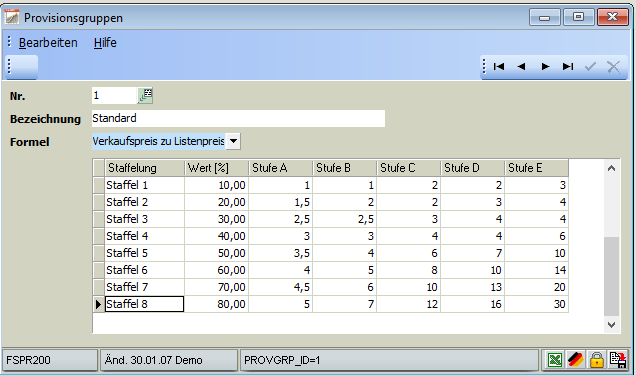Click the vertical scrollbar thumb of the table
Viewport: 636px width, 375px height.
pyautogui.click(x=612, y=276)
